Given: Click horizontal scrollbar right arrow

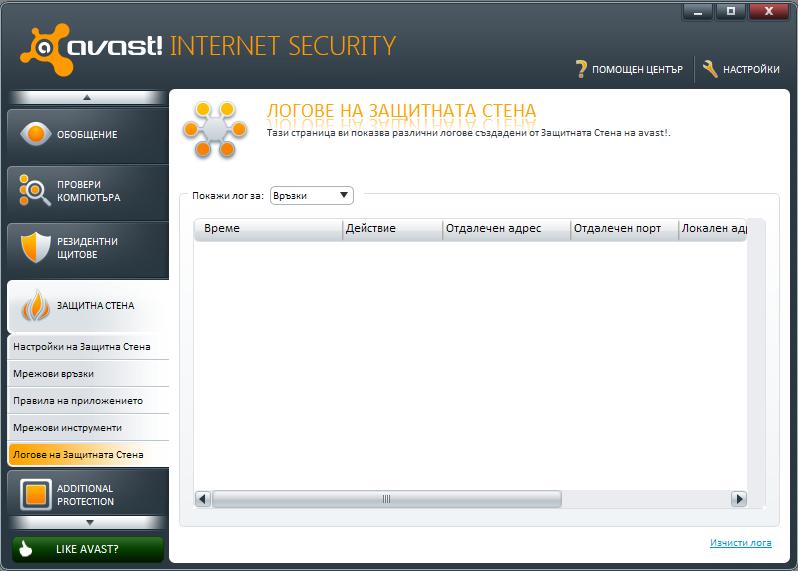Looking at the screenshot, I should coord(738,499).
